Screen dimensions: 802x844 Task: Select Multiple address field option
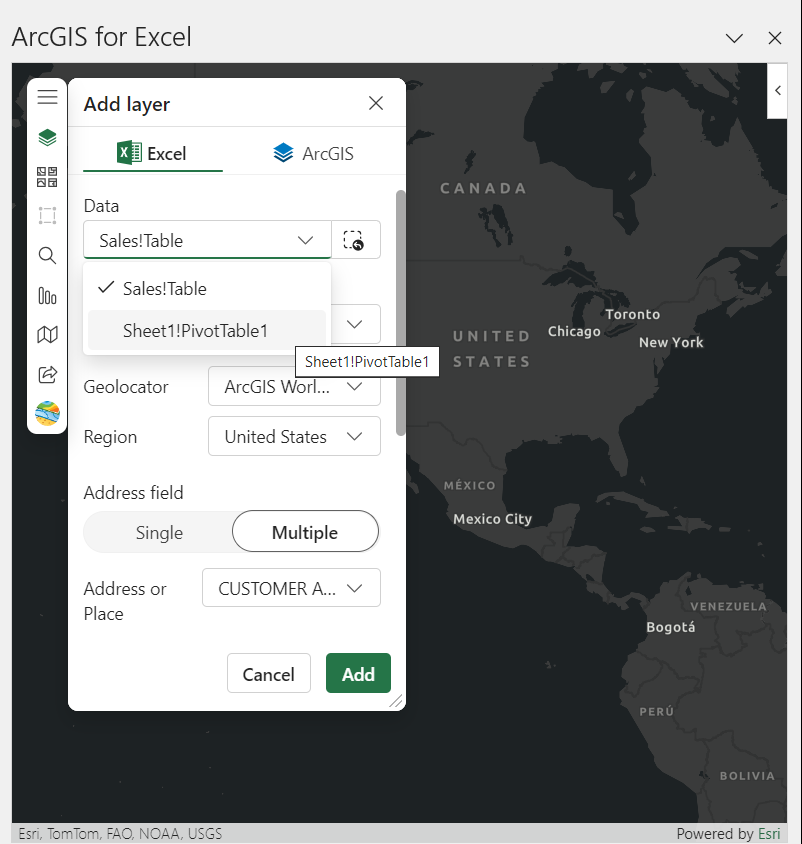305,532
